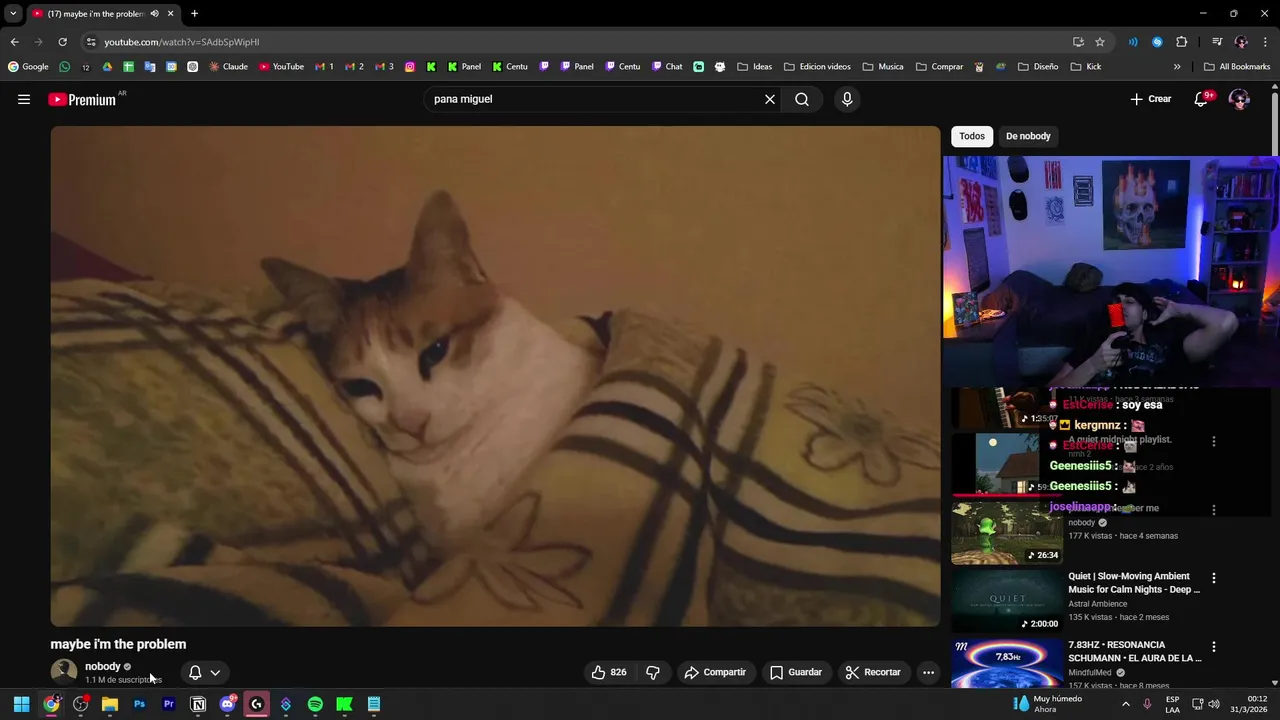
Task: Show hidden system tray icons chevron
Action: (1125, 704)
